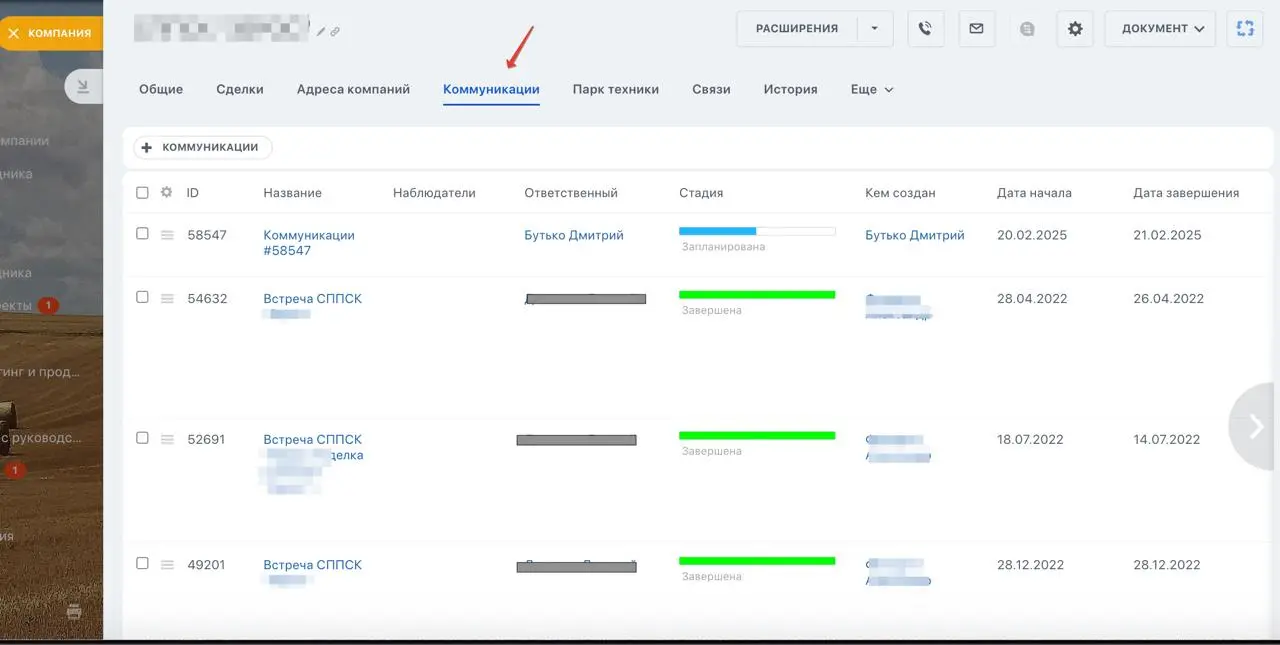Click the fullscreen expand icon top right
This screenshot has height=645, width=1280.
coord(1245,29)
